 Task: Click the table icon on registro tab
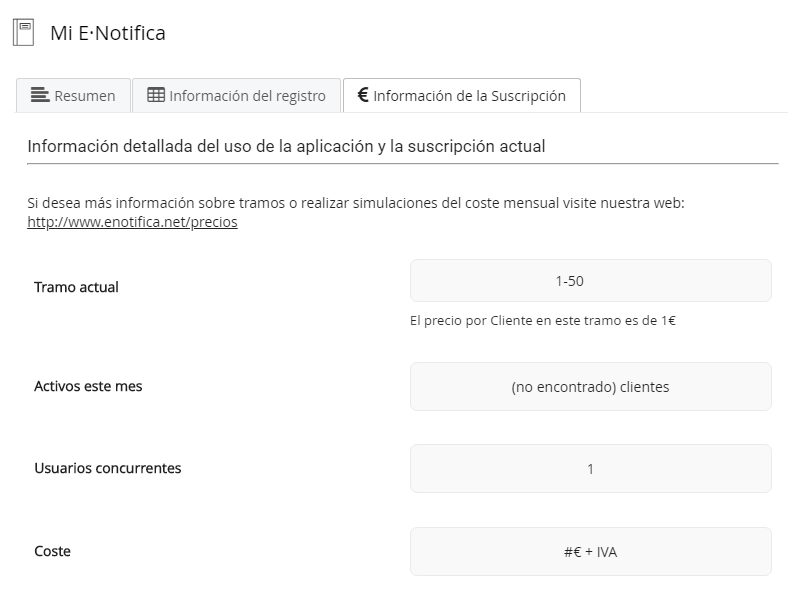pos(156,96)
